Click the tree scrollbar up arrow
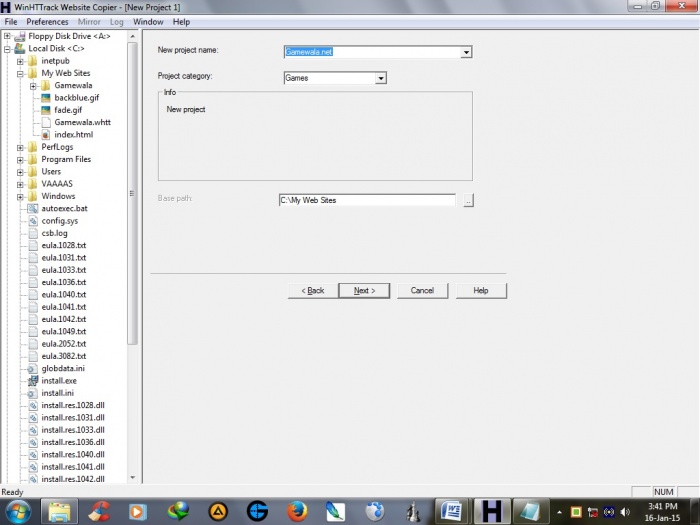The image size is (700, 525). pos(133,36)
